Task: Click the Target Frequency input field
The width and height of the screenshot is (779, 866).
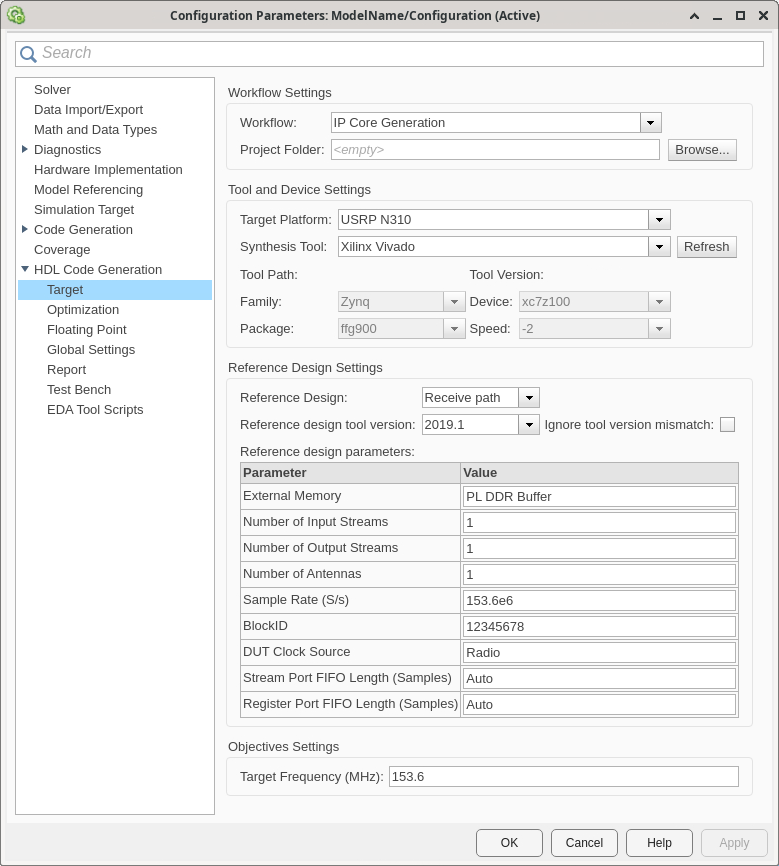Action: 563,777
